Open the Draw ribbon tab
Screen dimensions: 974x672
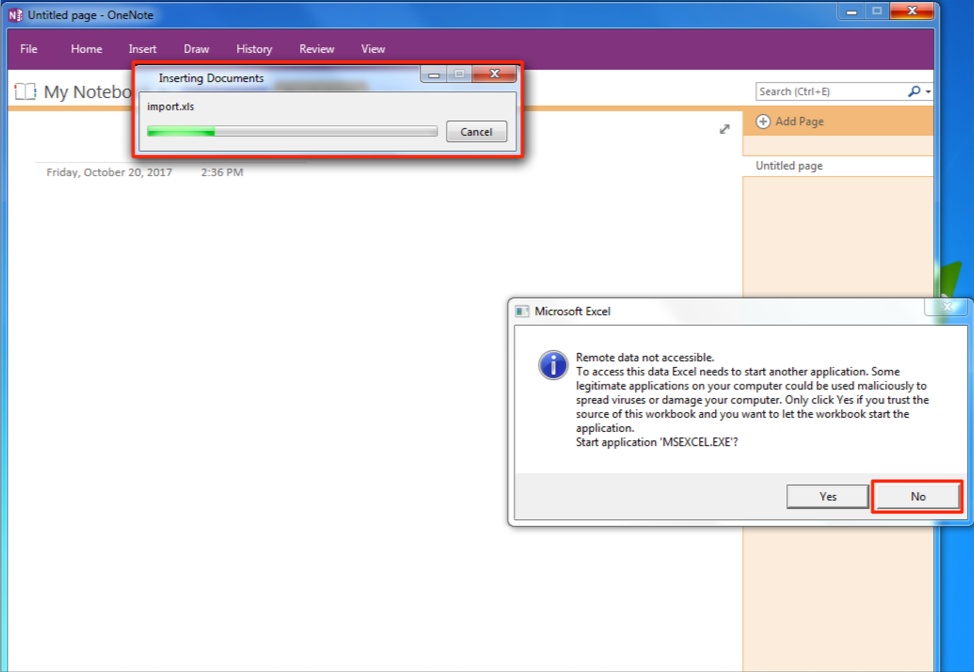[x=196, y=49]
